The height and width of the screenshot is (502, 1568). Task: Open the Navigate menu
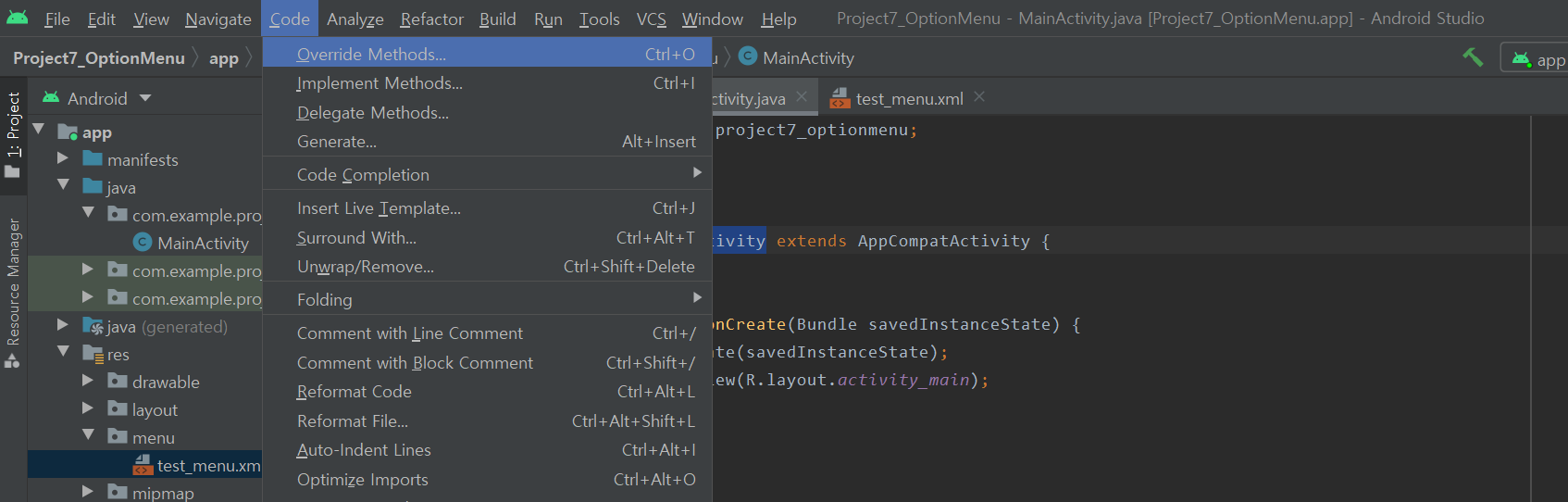point(218,19)
